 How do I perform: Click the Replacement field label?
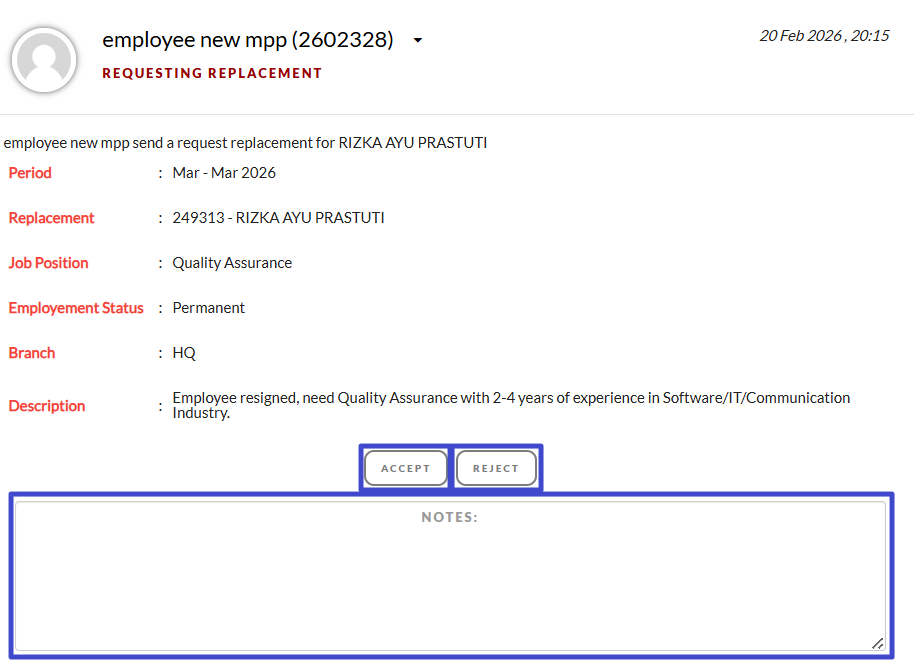[x=51, y=218]
